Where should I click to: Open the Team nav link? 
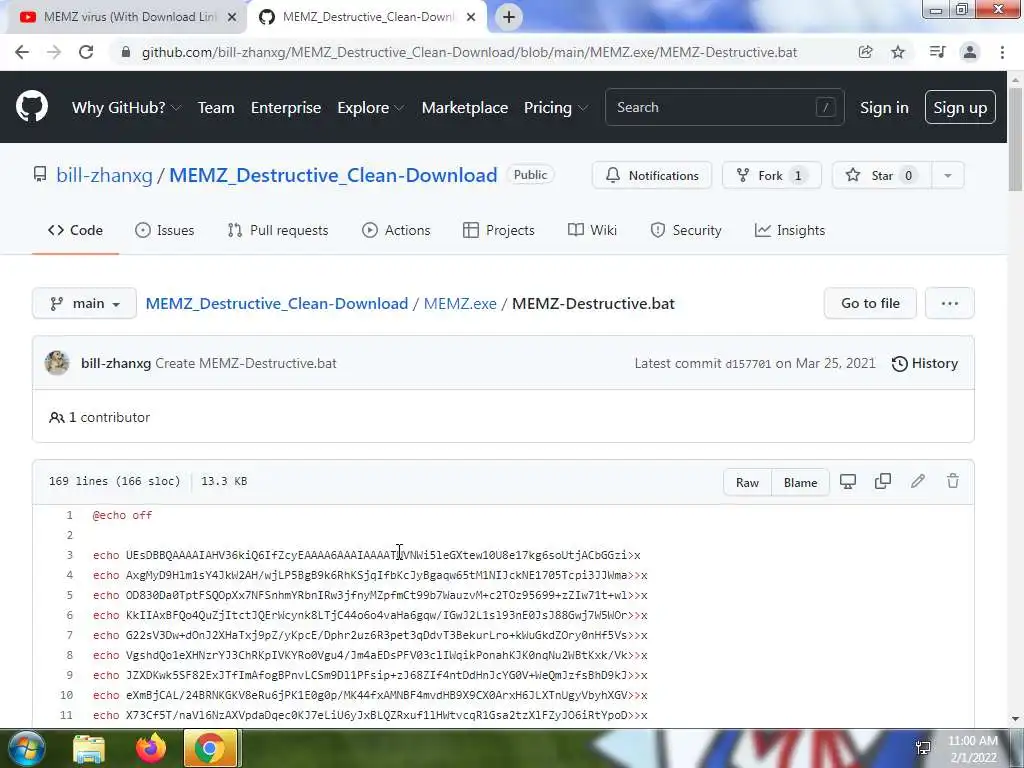point(216,107)
